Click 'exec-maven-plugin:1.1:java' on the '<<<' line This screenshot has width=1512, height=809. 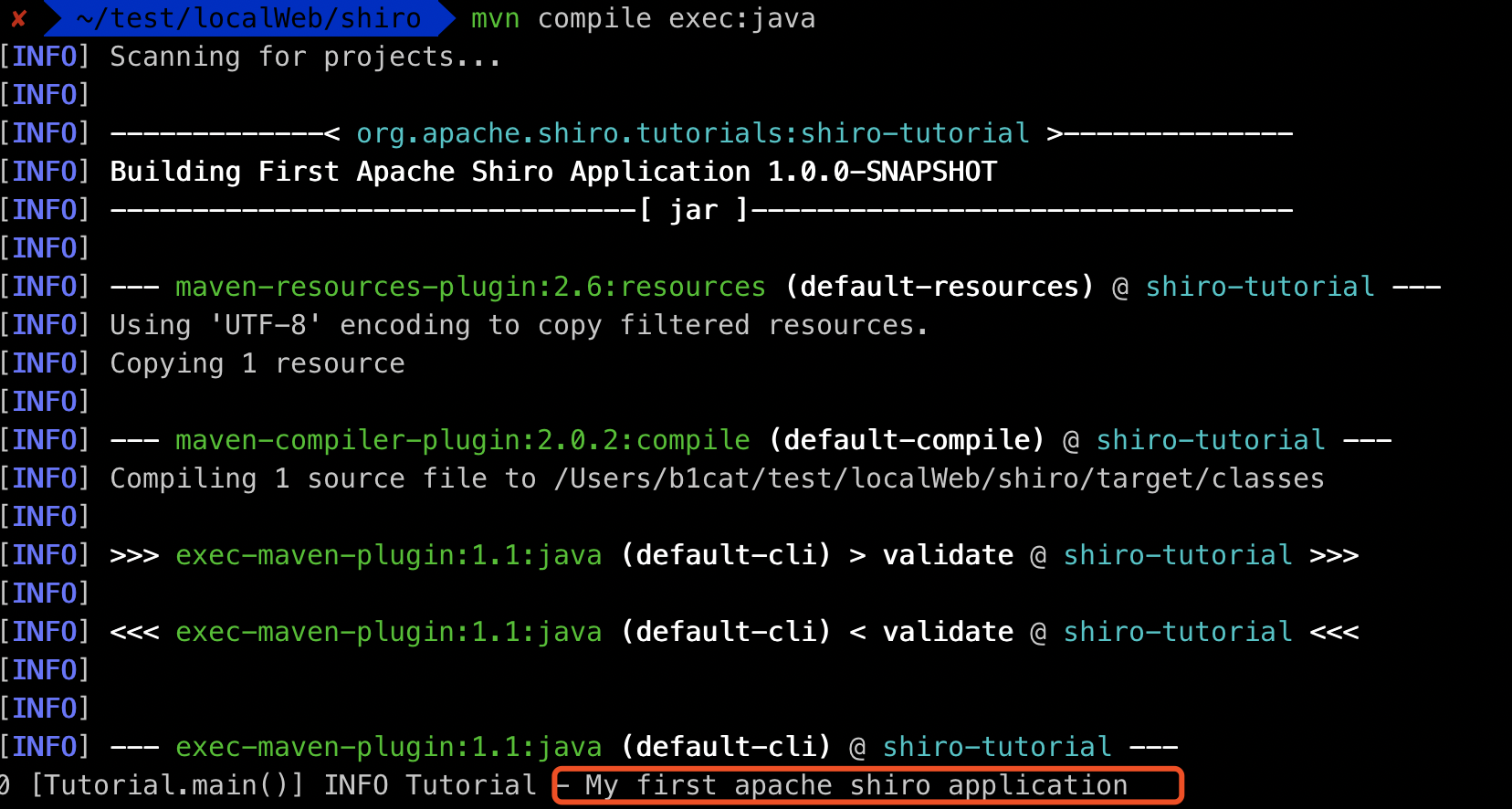388,632
